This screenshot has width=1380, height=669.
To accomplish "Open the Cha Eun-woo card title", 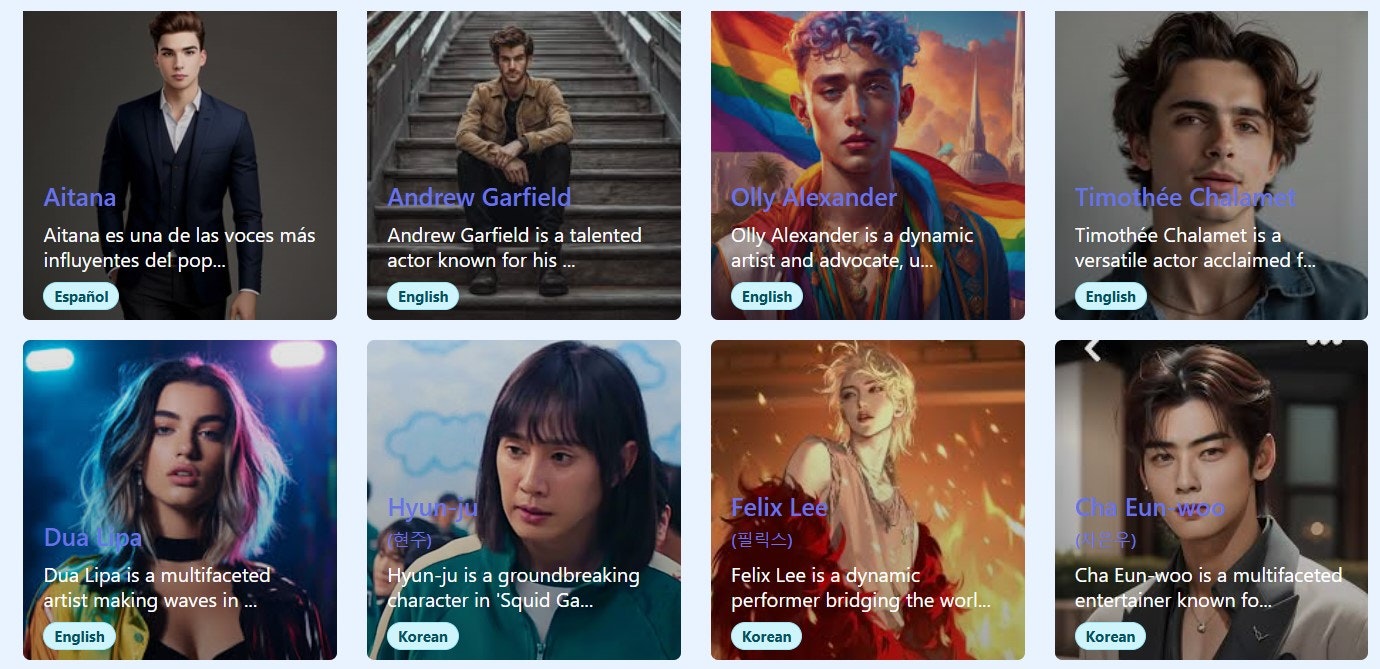I will 1150,508.
